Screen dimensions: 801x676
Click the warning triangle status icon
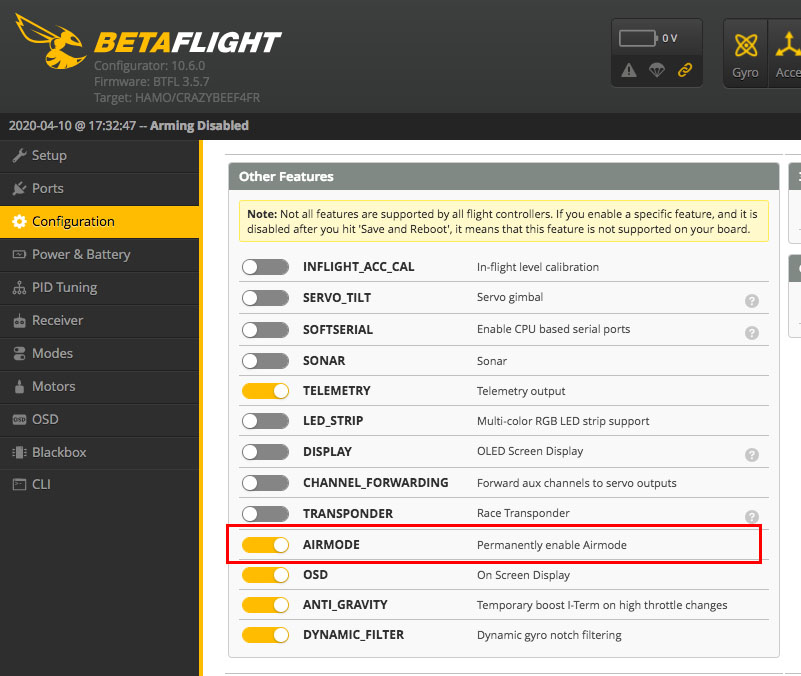tap(629, 70)
